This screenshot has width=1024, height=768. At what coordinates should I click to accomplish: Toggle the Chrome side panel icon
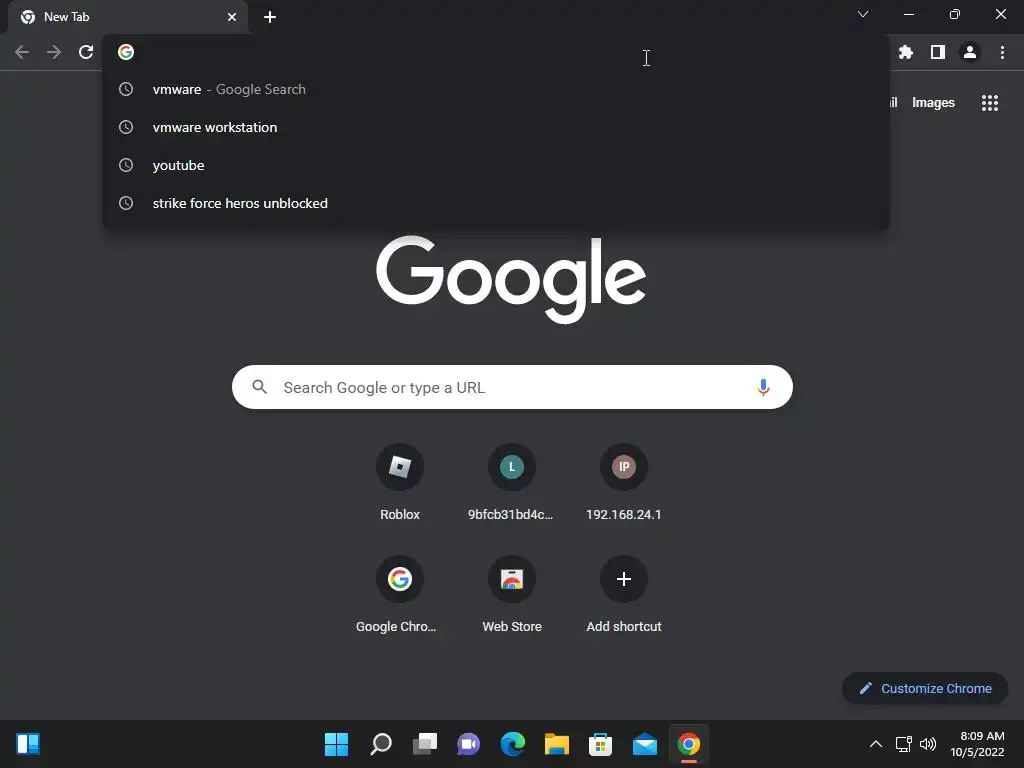point(937,52)
